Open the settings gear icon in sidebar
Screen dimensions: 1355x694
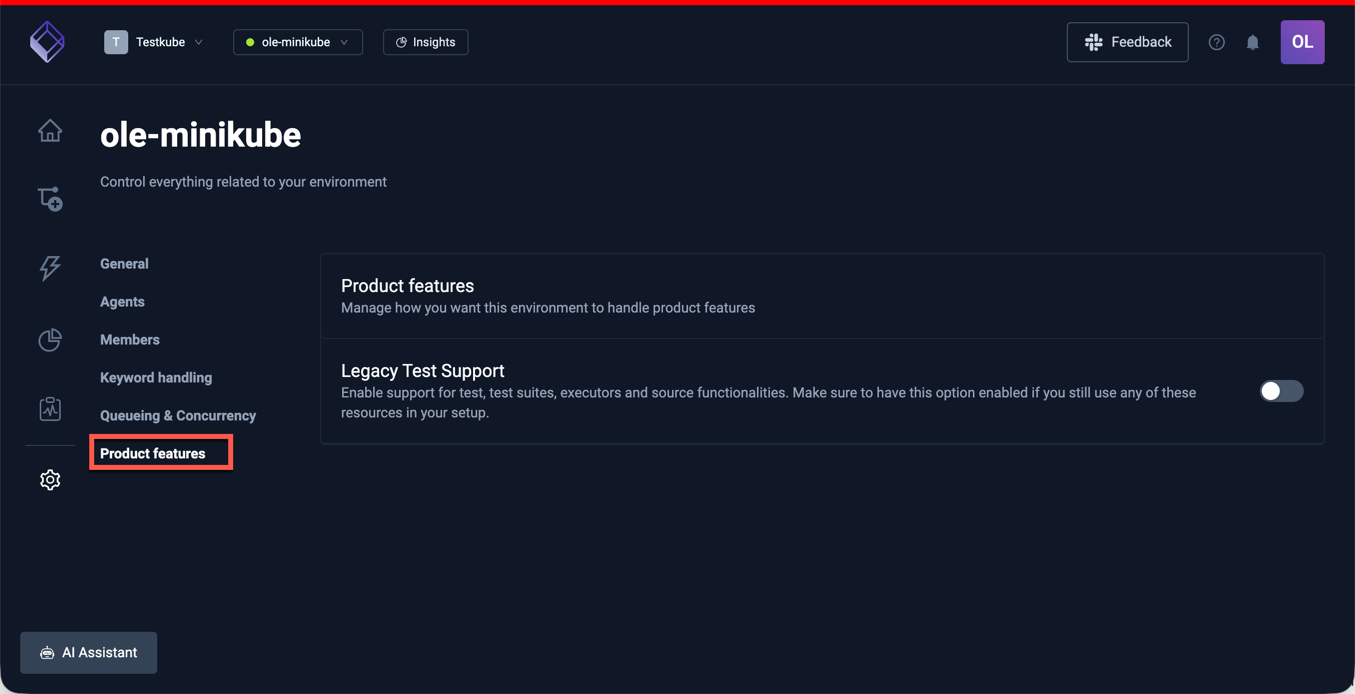(49, 479)
